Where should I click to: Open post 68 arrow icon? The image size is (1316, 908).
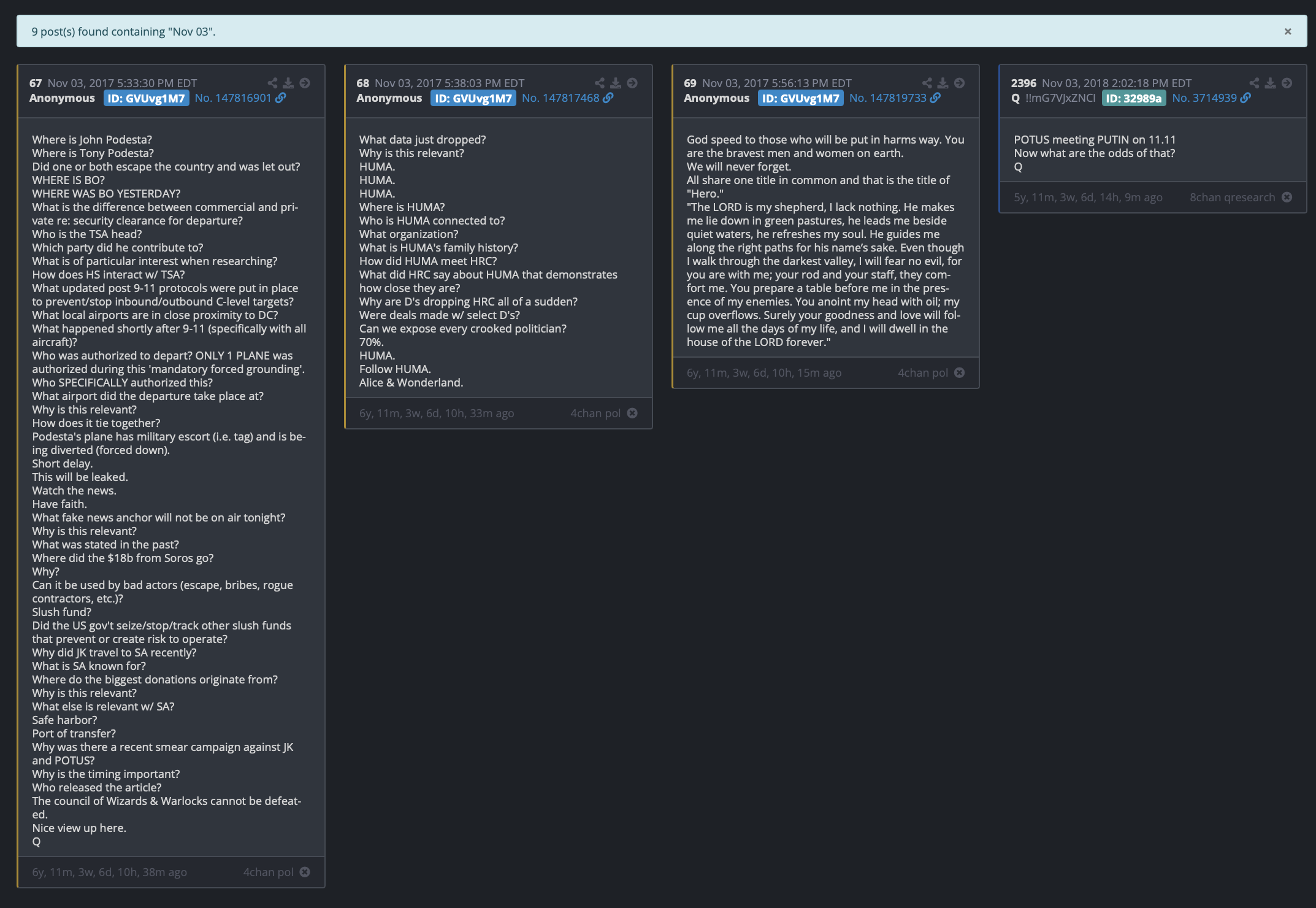pyautogui.click(x=632, y=83)
